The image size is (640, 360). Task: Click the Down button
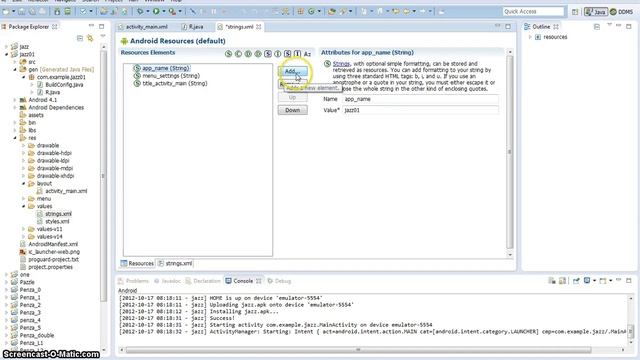[x=293, y=110]
